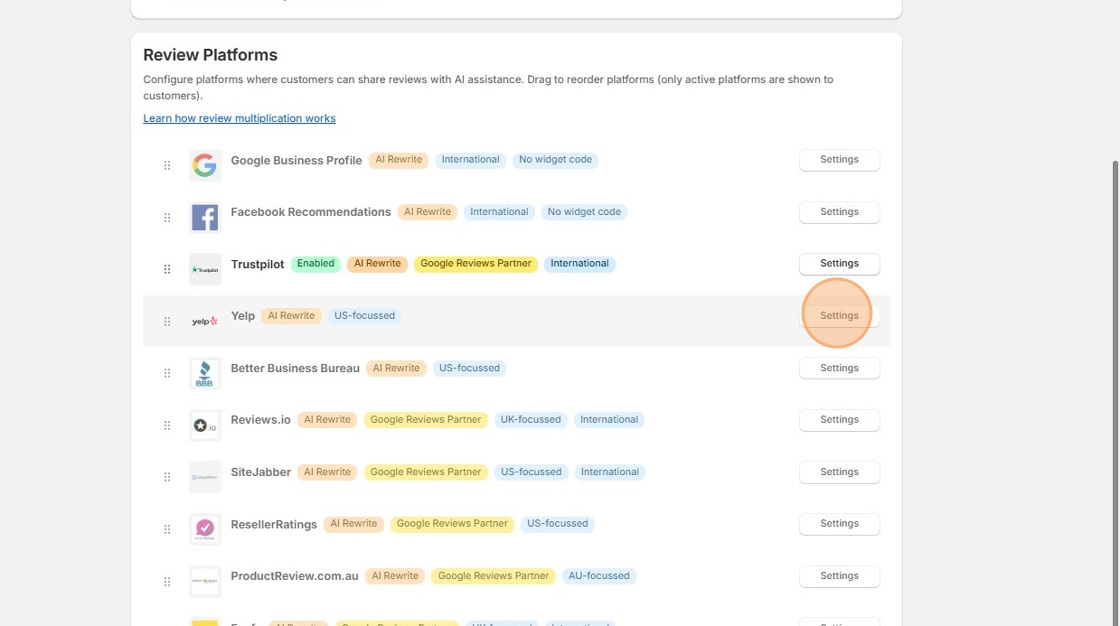Open Settings for Google Business Profile
This screenshot has width=1120, height=626.
[839, 160]
